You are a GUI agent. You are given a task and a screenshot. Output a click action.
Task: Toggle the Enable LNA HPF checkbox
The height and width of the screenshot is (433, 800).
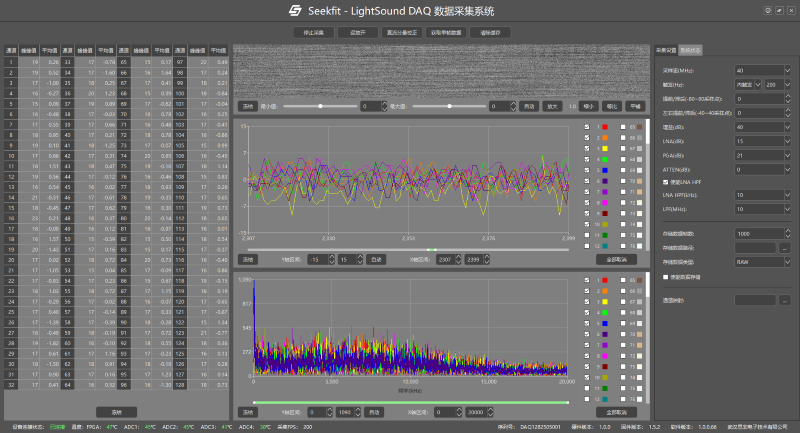pyautogui.click(x=665, y=182)
